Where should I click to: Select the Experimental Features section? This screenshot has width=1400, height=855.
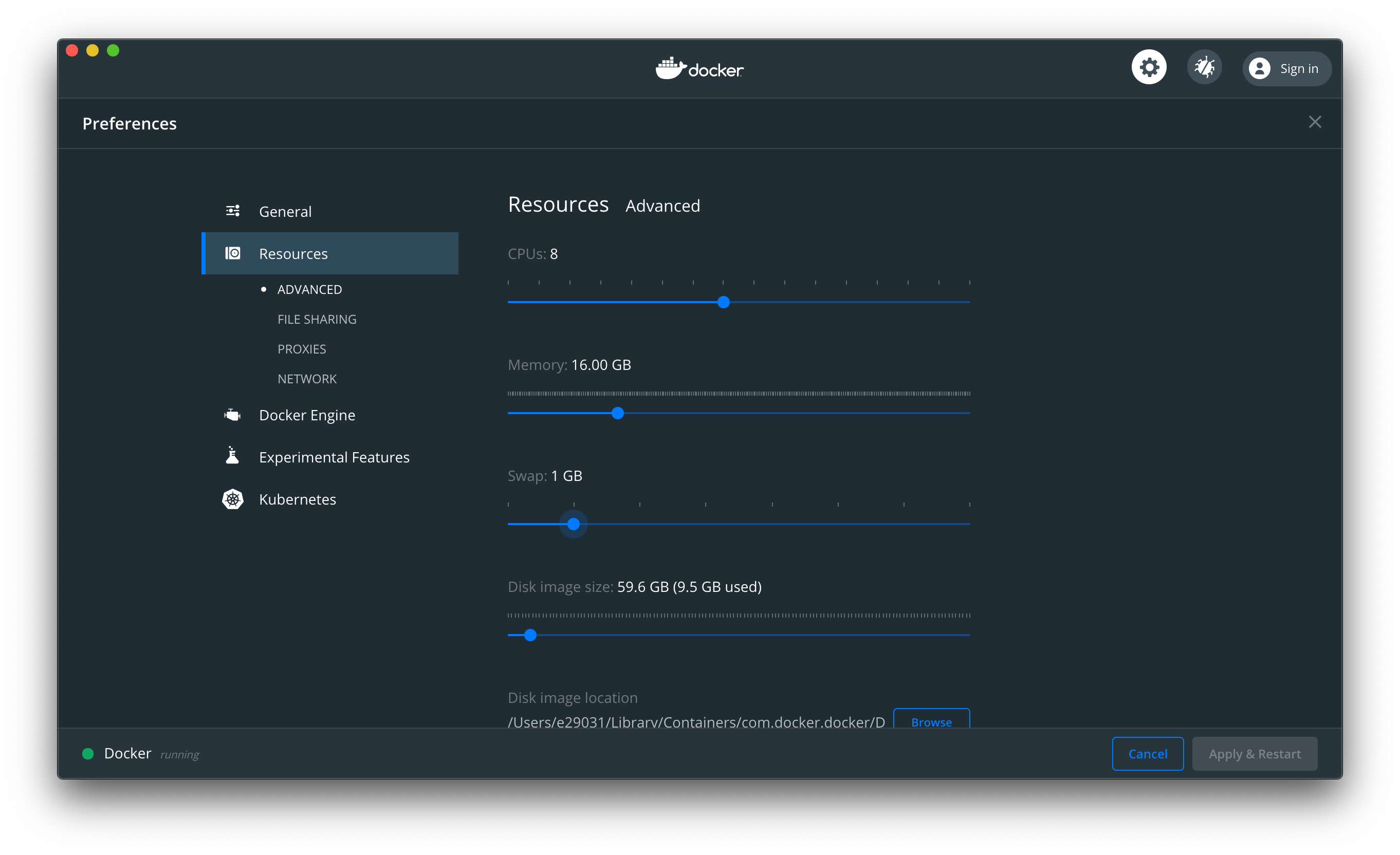point(334,457)
